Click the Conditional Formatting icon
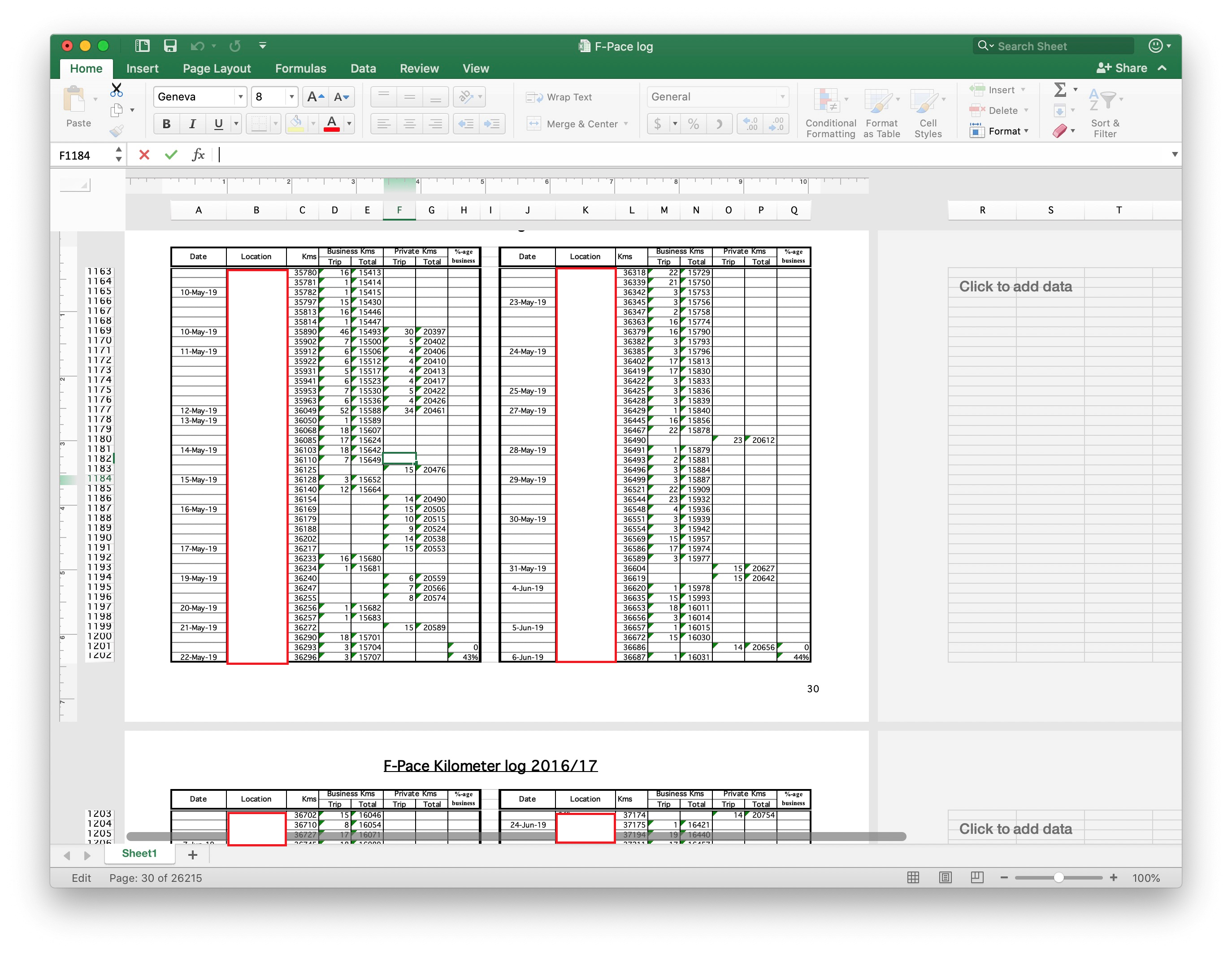This screenshot has width=1232, height=954. [x=830, y=113]
